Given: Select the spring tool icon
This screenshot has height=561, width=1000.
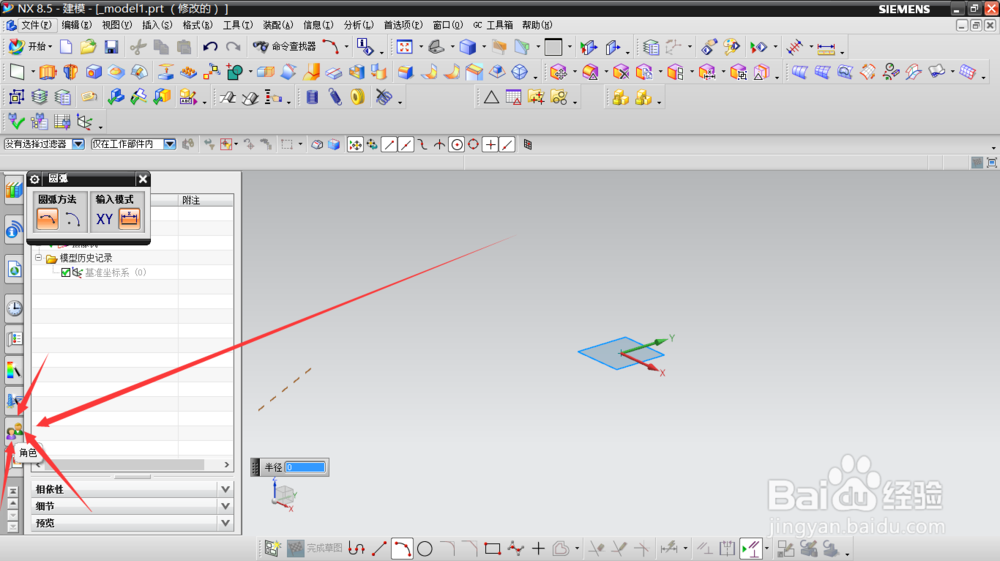Looking at the screenshot, I should (335, 97).
